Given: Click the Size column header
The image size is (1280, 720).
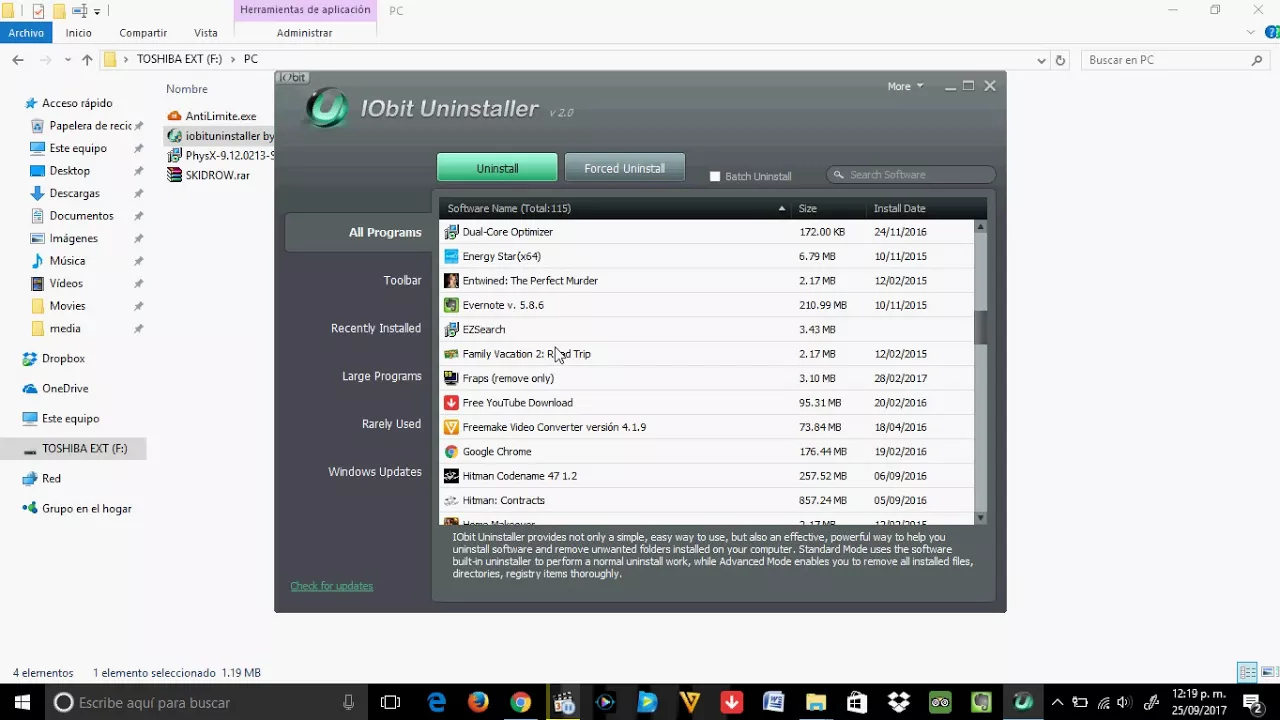Looking at the screenshot, I should (829, 208).
